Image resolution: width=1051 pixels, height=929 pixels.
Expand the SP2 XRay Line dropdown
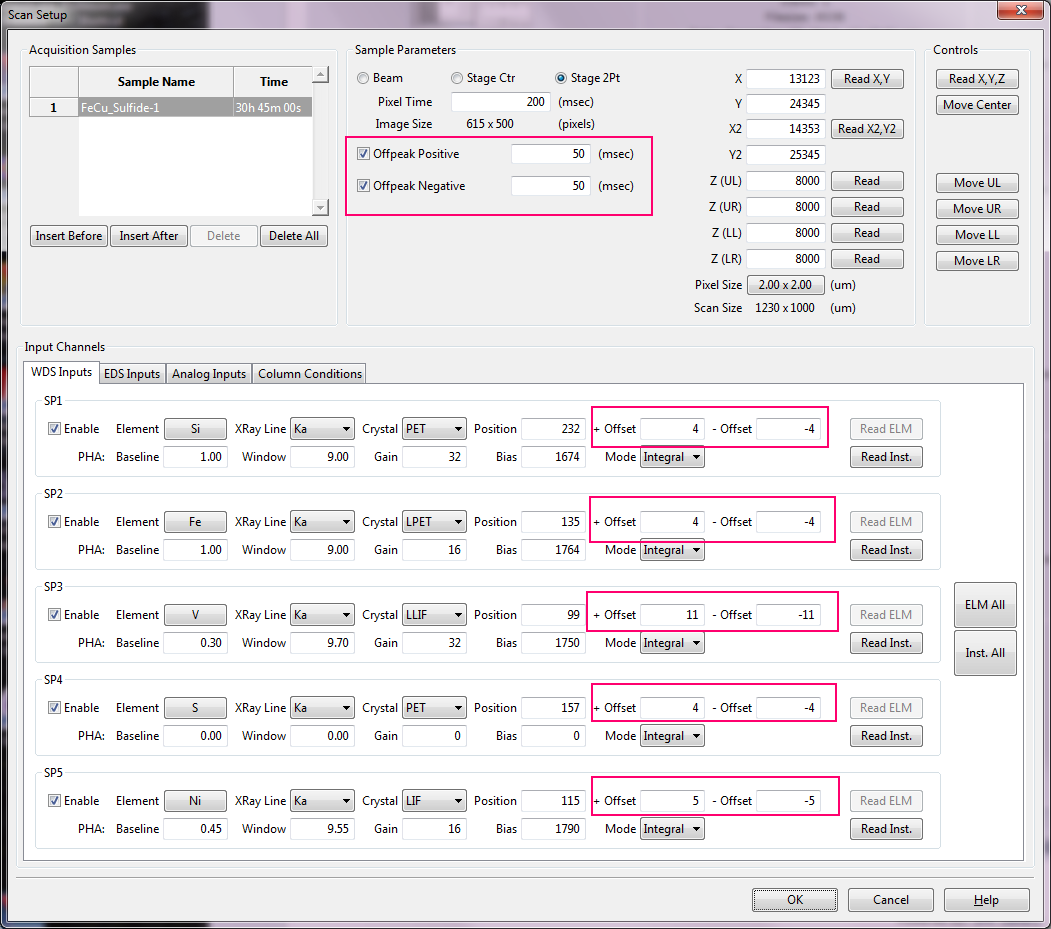tap(322, 522)
